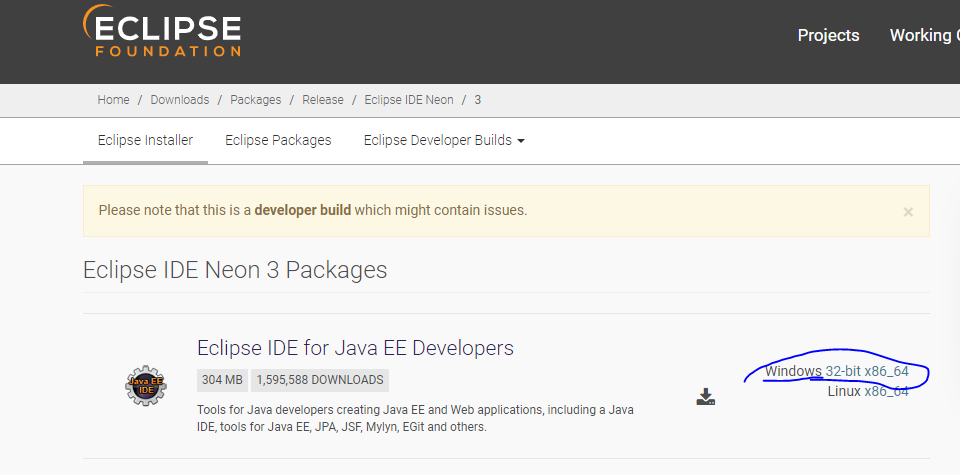Download the Linux x86_64 build

868,391
